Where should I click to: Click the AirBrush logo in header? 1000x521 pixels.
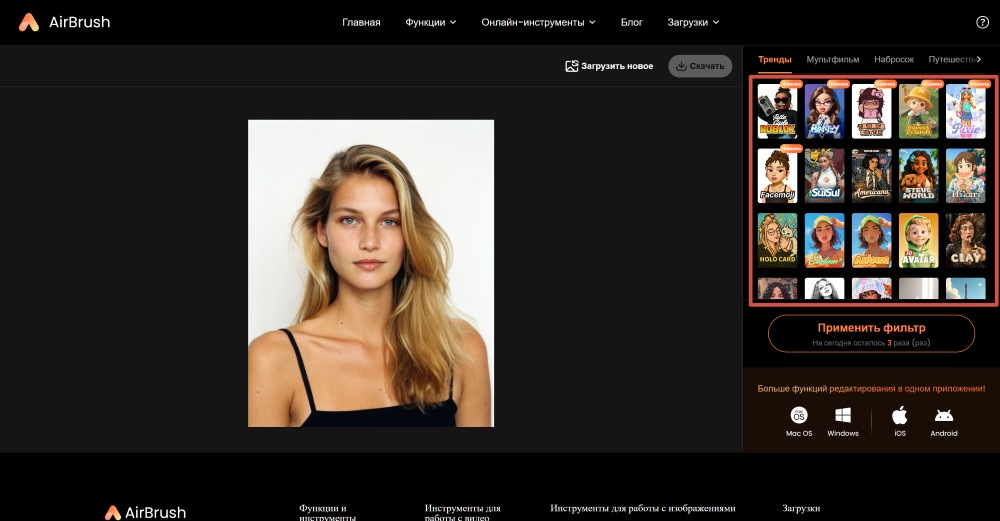click(64, 22)
